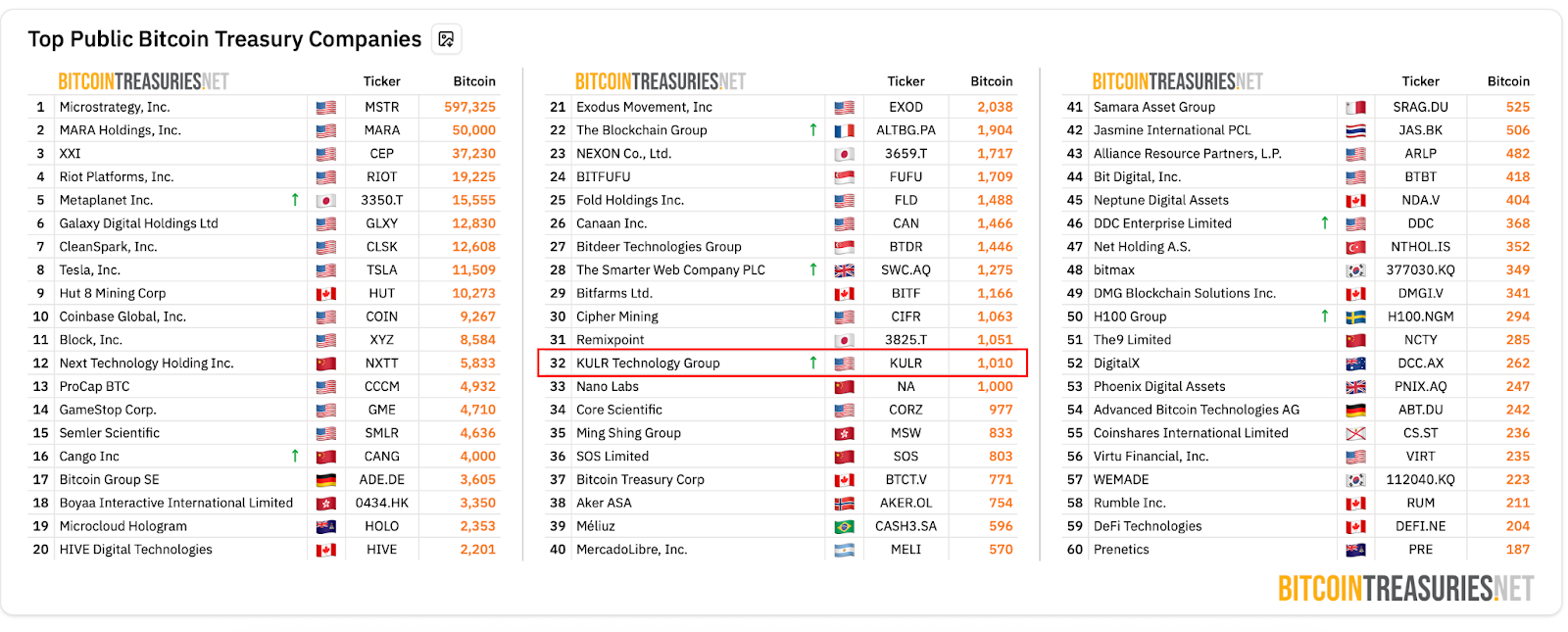Image resolution: width=1568 pixels, height=632 pixels.
Task: Click the French flag in The Blockchain Group row
Action: [x=844, y=130]
